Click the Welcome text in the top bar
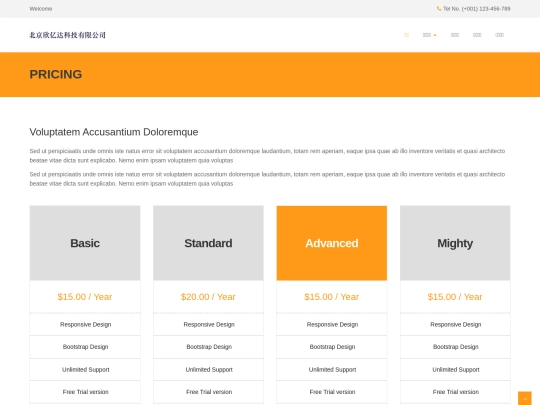Screen dimensions: 540x405 [x=41, y=9]
